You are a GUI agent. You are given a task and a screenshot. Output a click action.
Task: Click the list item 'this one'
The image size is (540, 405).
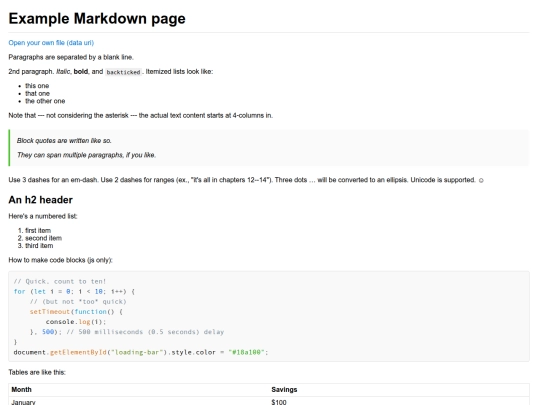(x=37, y=86)
